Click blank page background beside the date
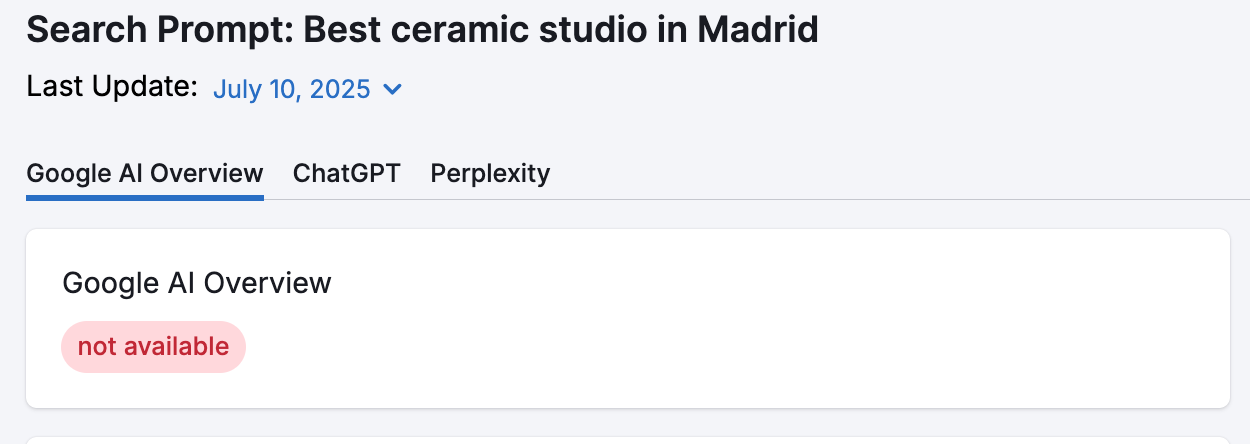 point(800,89)
